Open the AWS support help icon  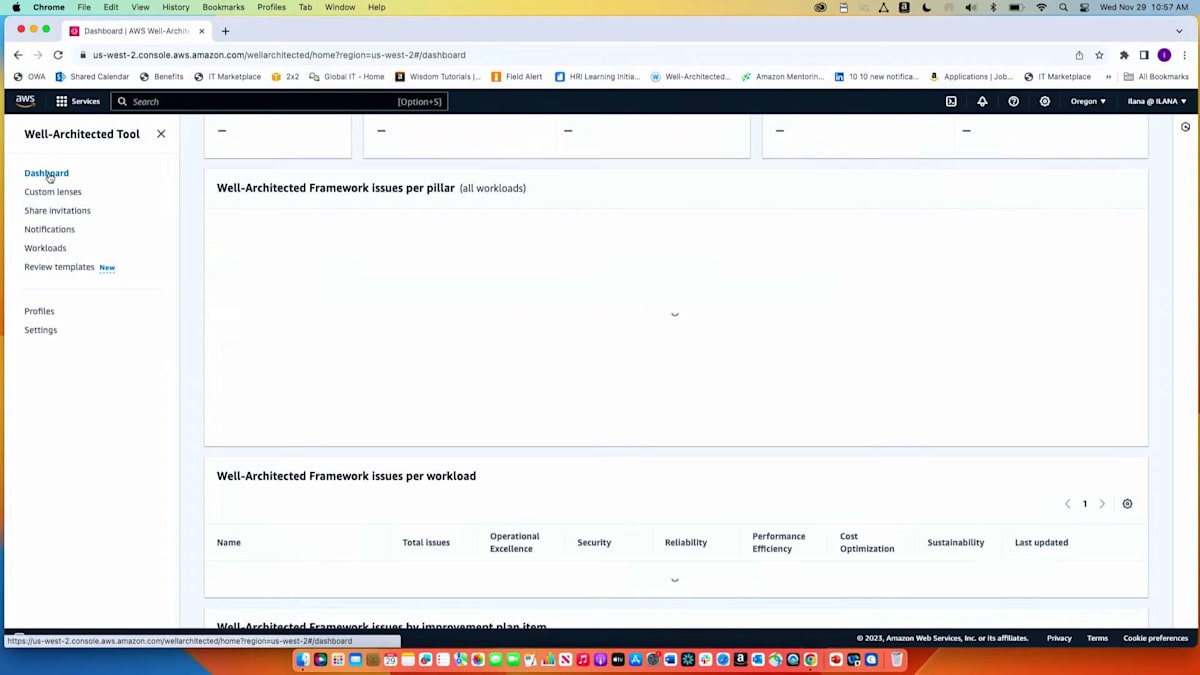pos(1013,101)
